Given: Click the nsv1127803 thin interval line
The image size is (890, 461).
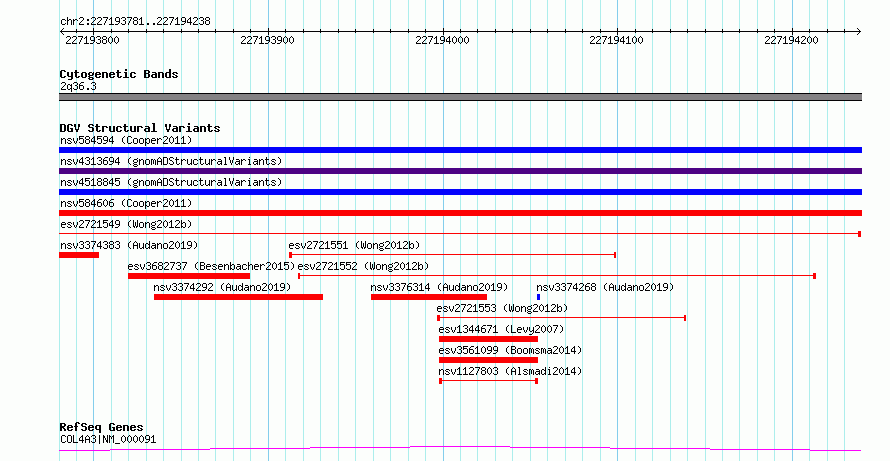Looking at the screenshot, I should tap(489, 381).
